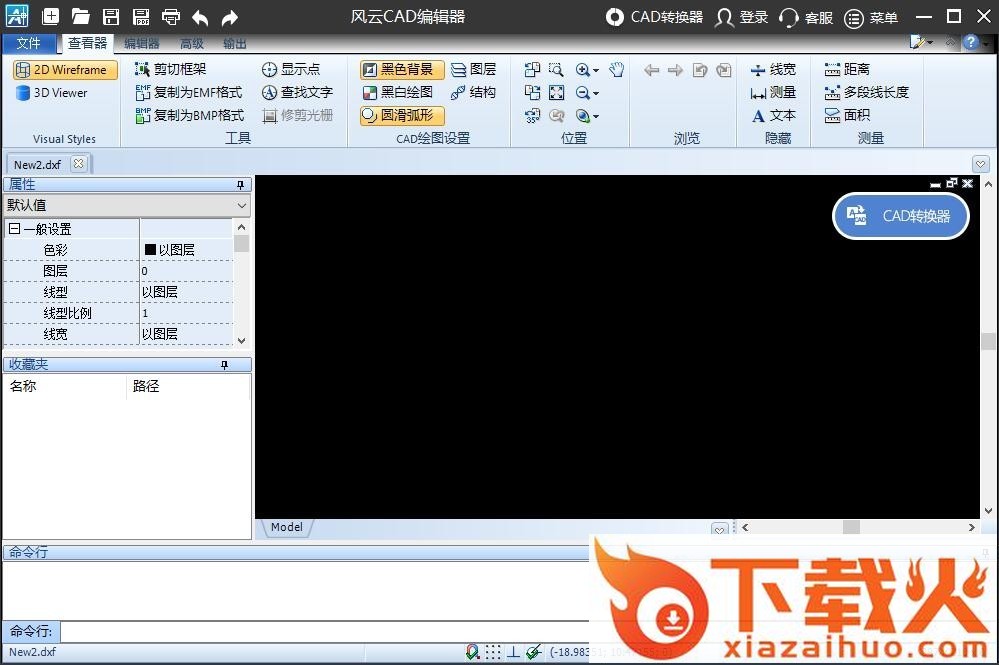Select the 查找文字 find text tool

coord(297,93)
